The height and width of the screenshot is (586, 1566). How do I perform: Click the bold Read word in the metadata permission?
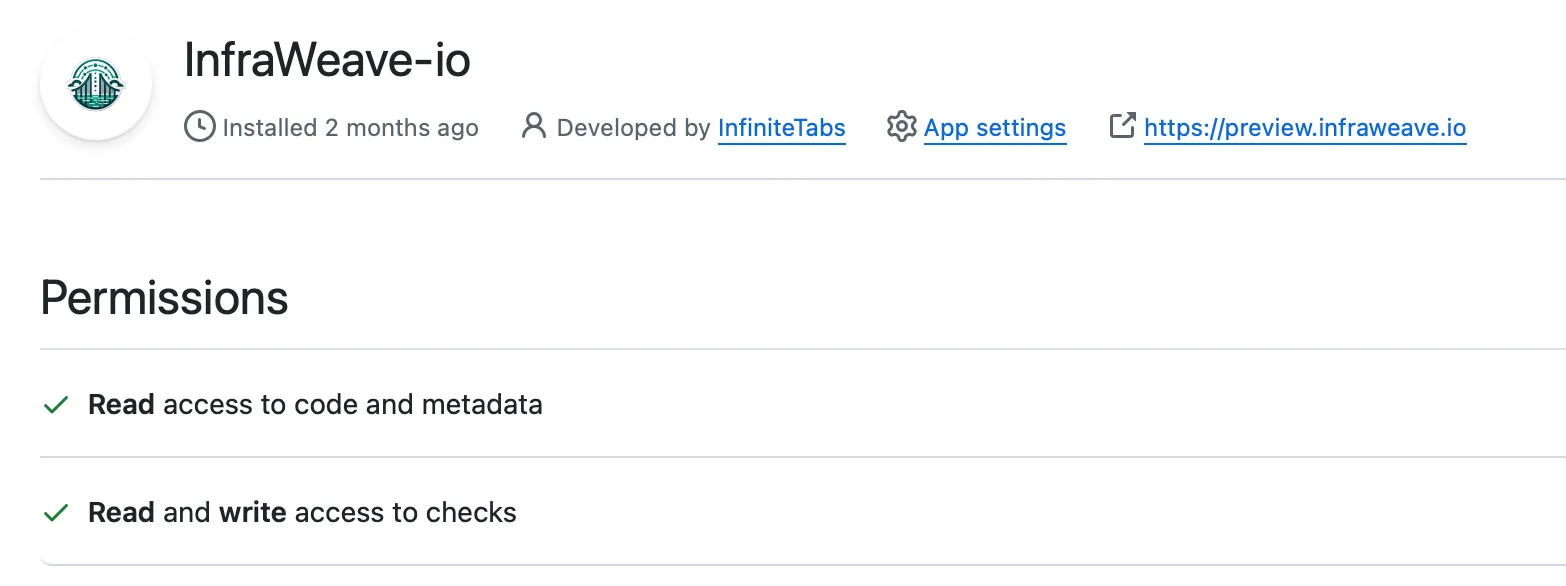pos(121,405)
